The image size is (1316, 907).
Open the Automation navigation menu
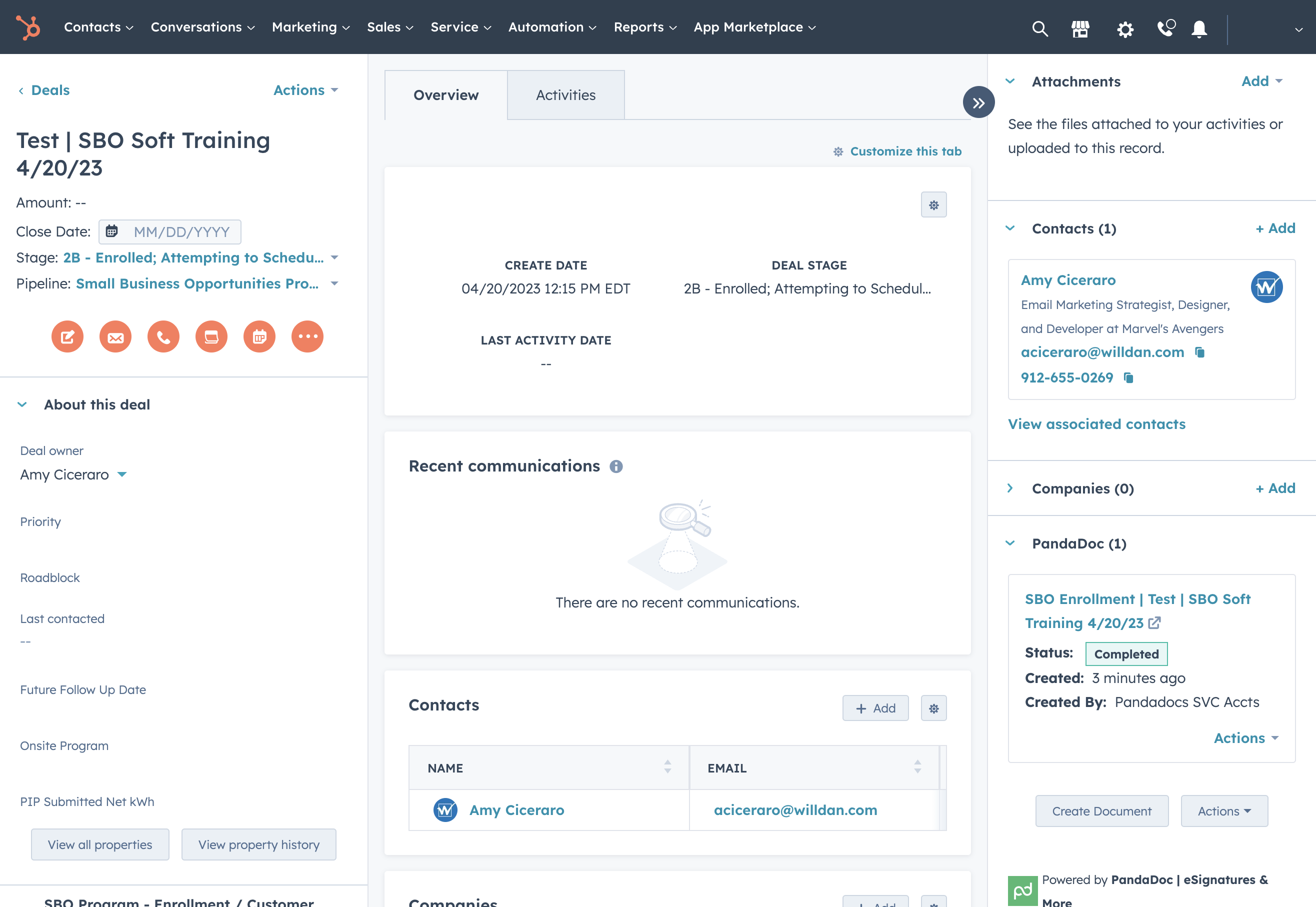coord(552,27)
